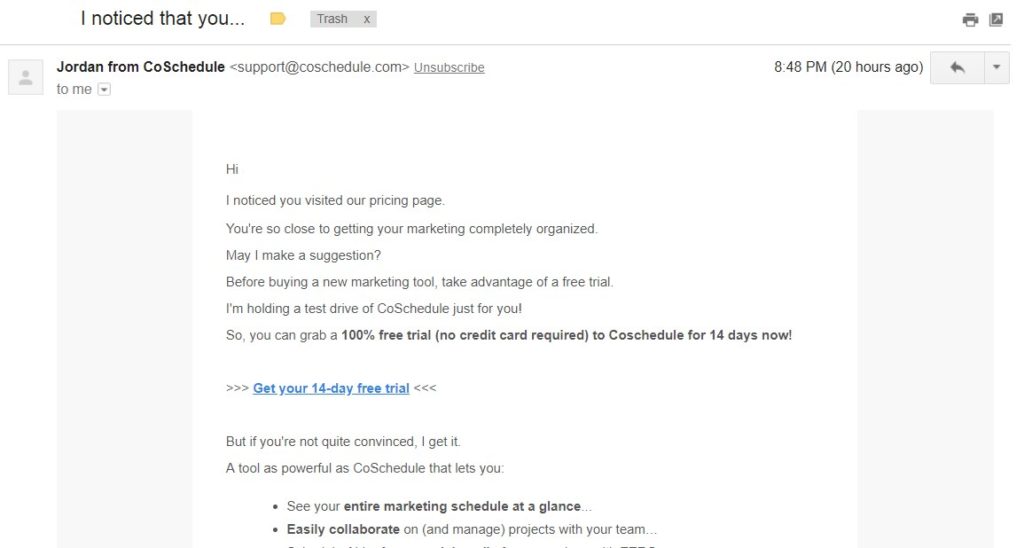Click the 8:48 PM timestamp
This screenshot has height=548, width=1024.
pyautogui.click(x=848, y=67)
